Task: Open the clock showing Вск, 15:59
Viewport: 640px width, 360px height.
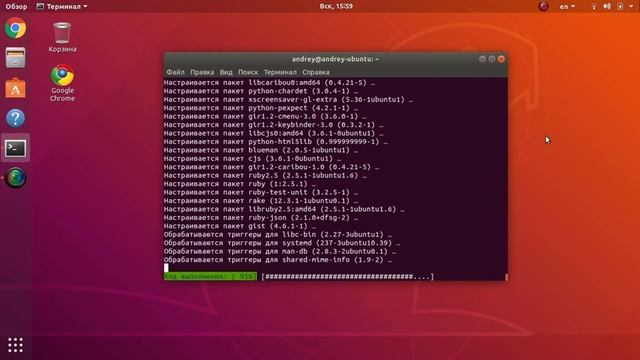Action: pos(336,7)
